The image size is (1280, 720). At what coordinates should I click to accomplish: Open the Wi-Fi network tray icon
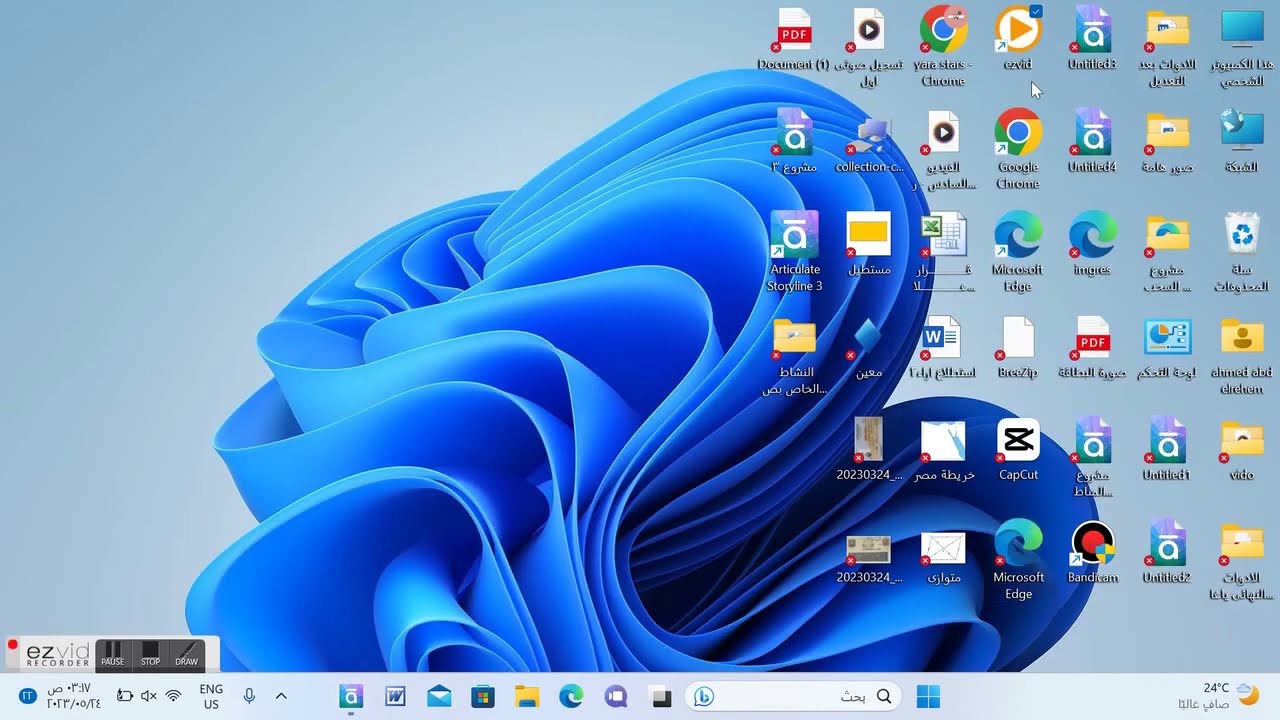(x=173, y=696)
